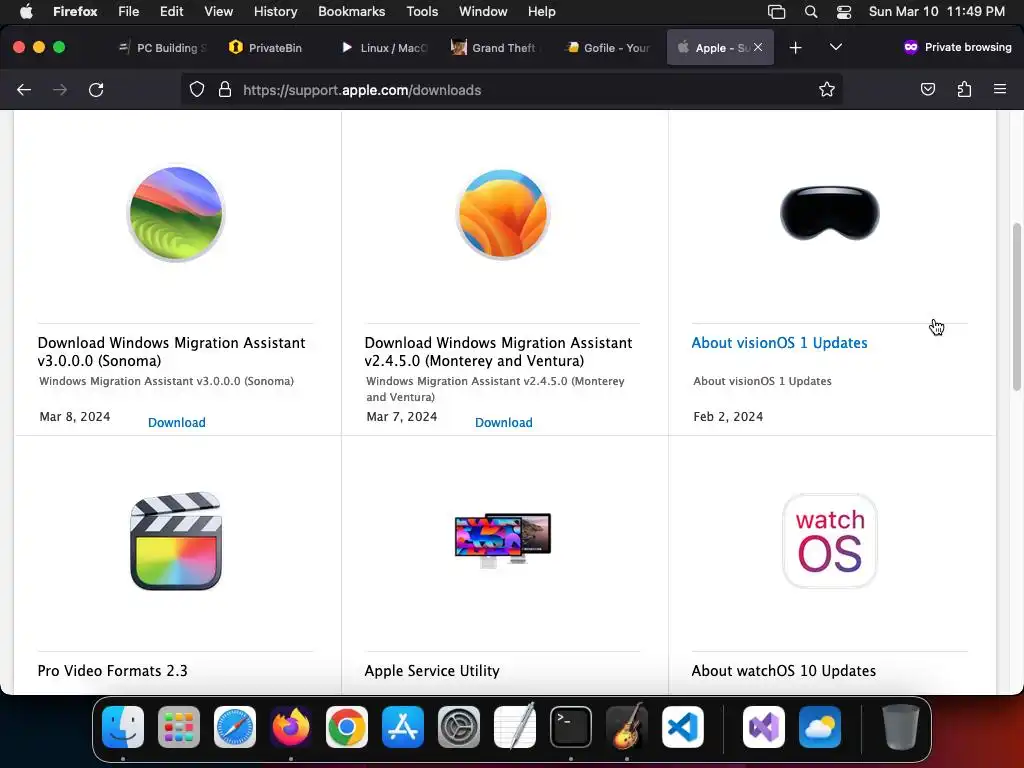Open the cloud weather app in Dock
The width and height of the screenshot is (1024, 768).
tap(820, 727)
